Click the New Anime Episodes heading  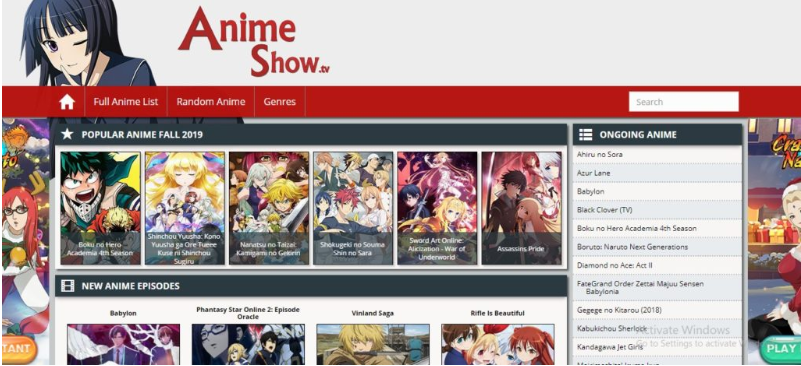(130, 286)
